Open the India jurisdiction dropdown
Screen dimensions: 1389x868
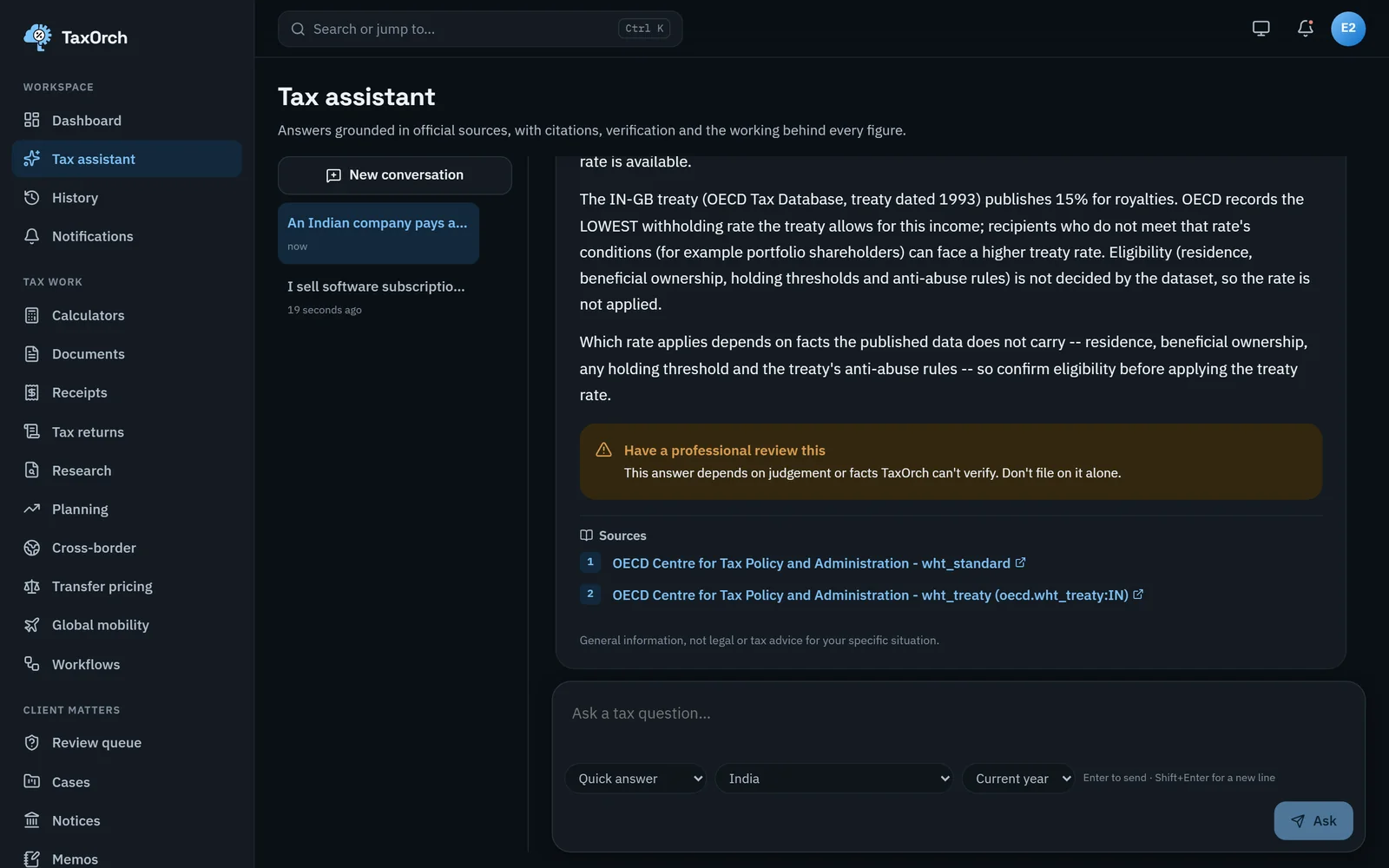coord(834,779)
